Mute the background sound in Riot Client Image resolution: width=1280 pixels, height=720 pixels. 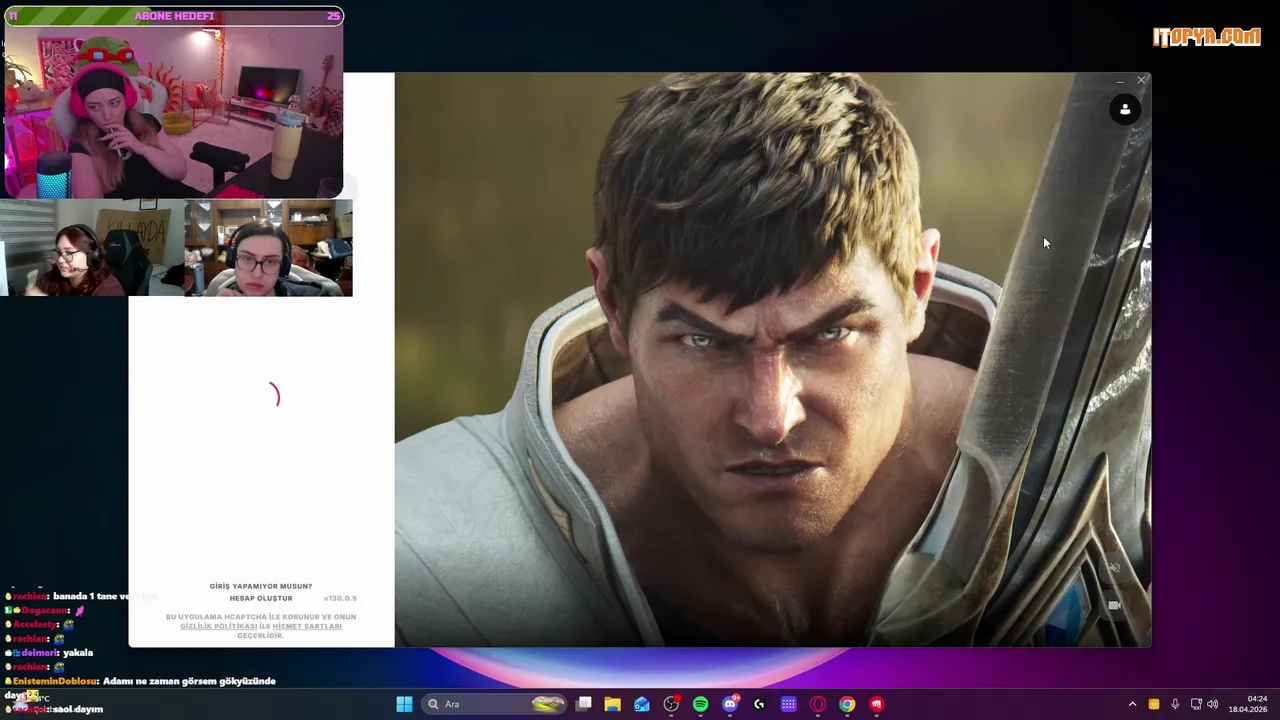point(1114,568)
